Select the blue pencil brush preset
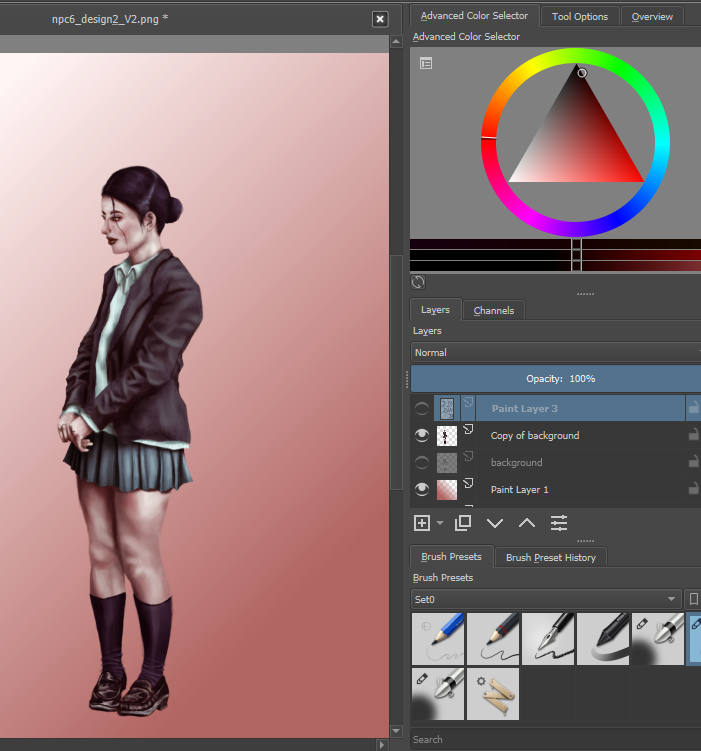The image size is (701, 751). point(438,639)
